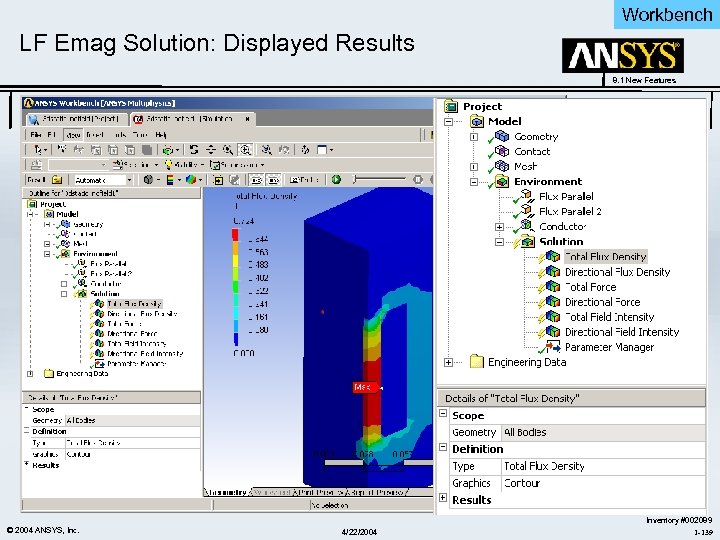
Task: Switch to the Project page tab
Action: click(x=76, y=119)
